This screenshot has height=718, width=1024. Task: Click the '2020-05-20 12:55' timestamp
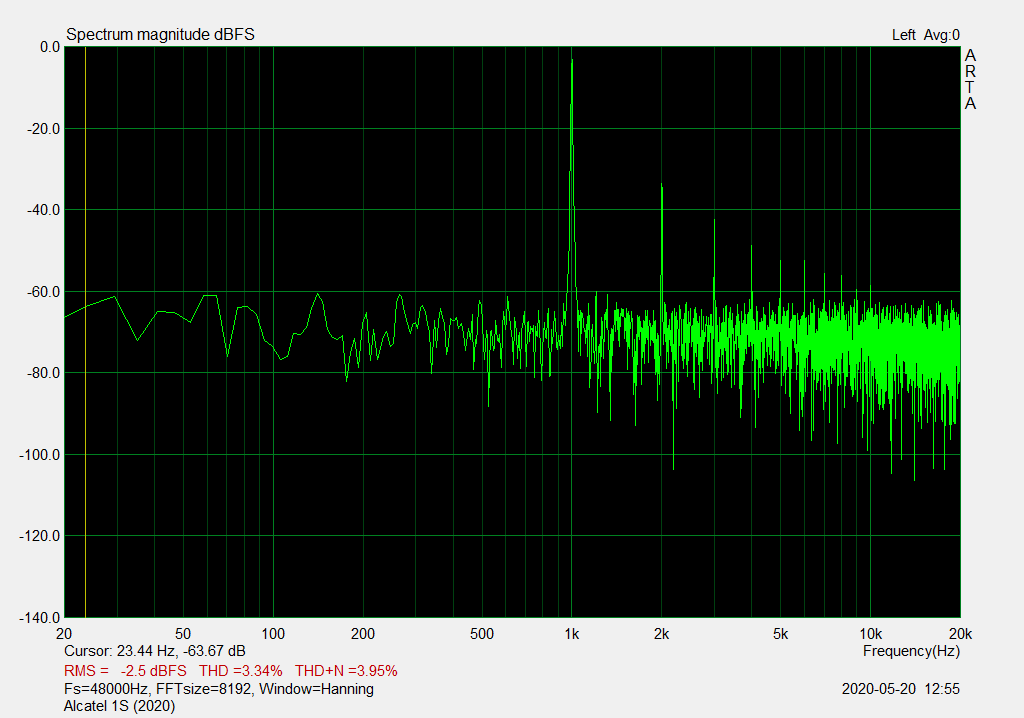coord(901,689)
